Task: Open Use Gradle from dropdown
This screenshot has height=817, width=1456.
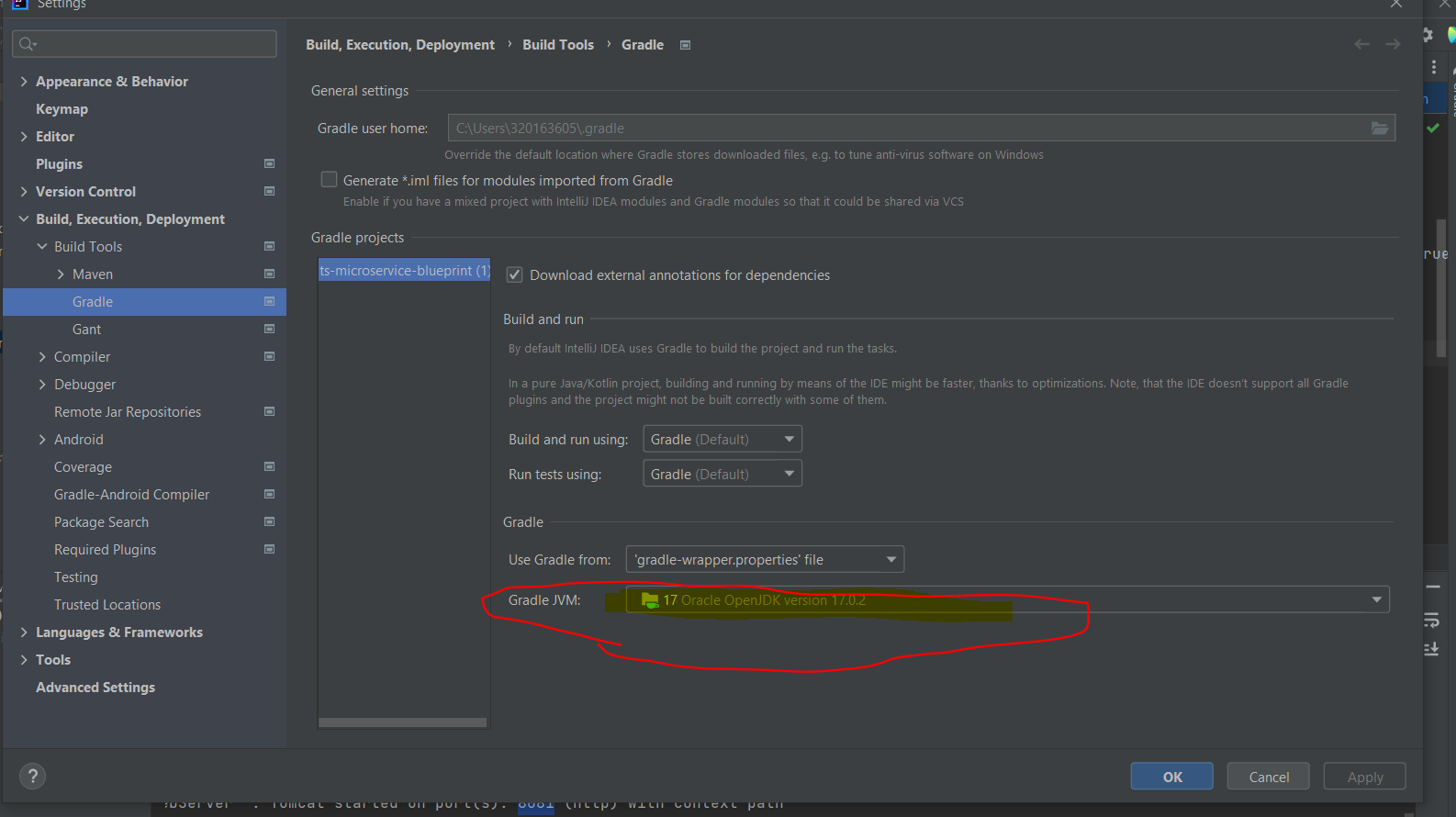Action: pos(765,560)
